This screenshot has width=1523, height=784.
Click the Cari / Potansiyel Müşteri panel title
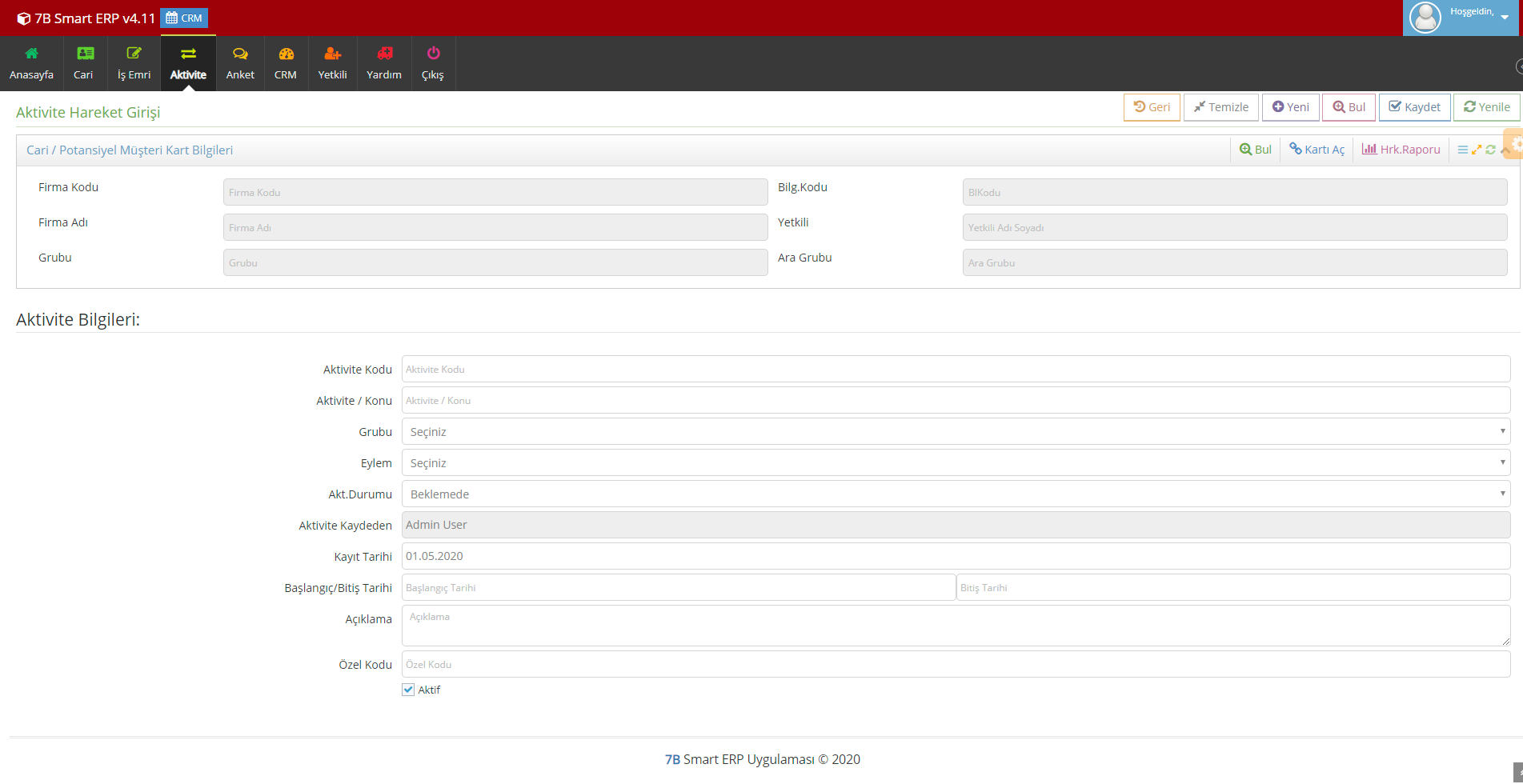click(130, 150)
